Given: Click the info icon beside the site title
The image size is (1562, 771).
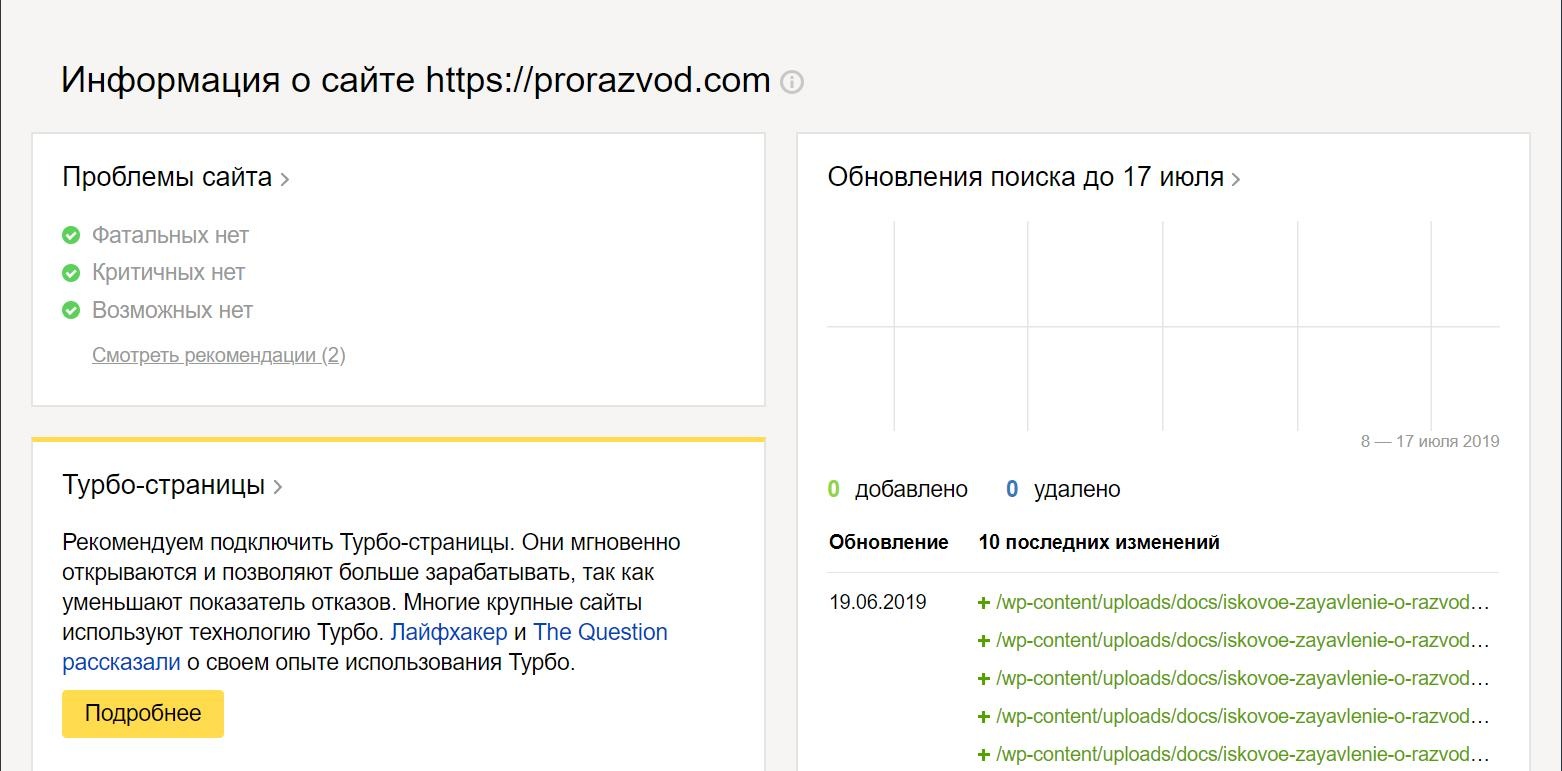Looking at the screenshot, I should pyautogui.click(x=792, y=82).
